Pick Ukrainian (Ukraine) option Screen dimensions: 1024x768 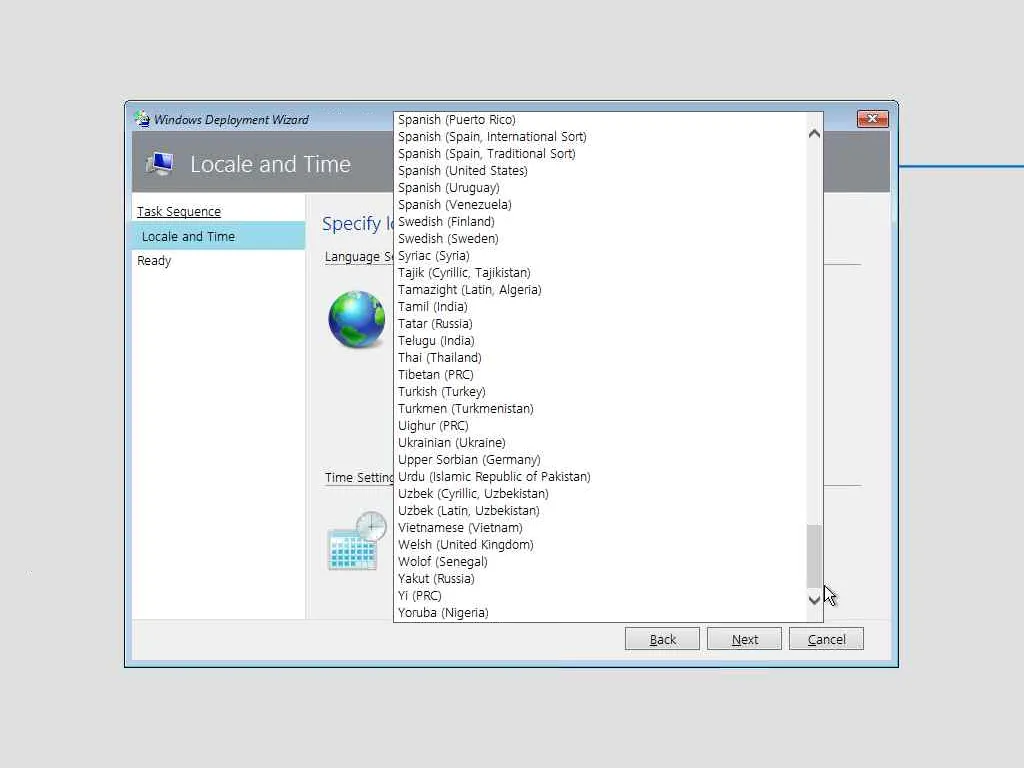click(601, 442)
